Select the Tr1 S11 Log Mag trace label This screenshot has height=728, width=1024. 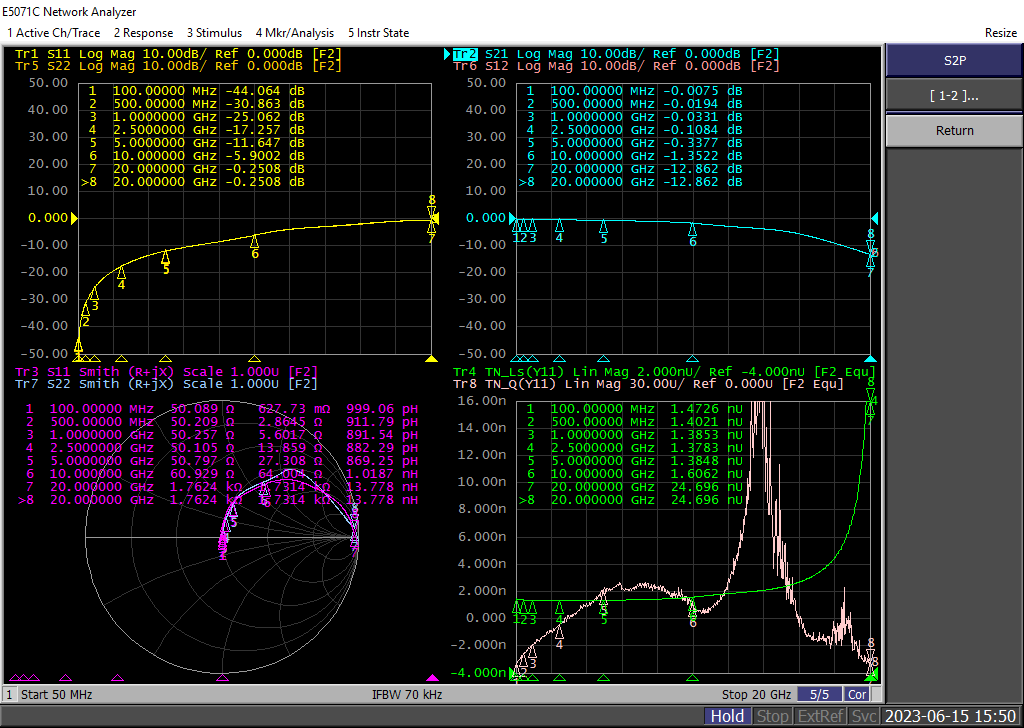click(x=178, y=54)
